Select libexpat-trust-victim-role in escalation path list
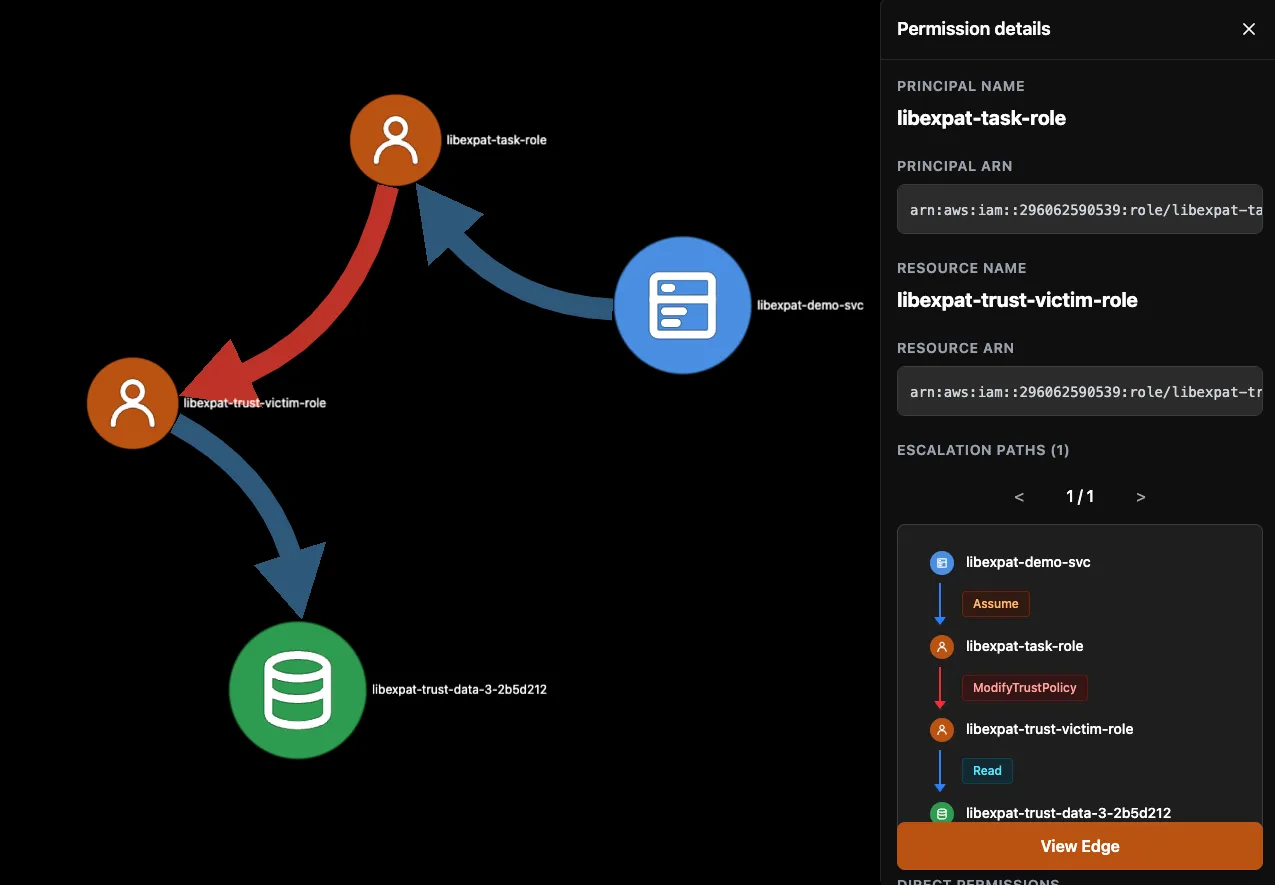The width and height of the screenshot is (1275, 885). [x=1049, y=729]
